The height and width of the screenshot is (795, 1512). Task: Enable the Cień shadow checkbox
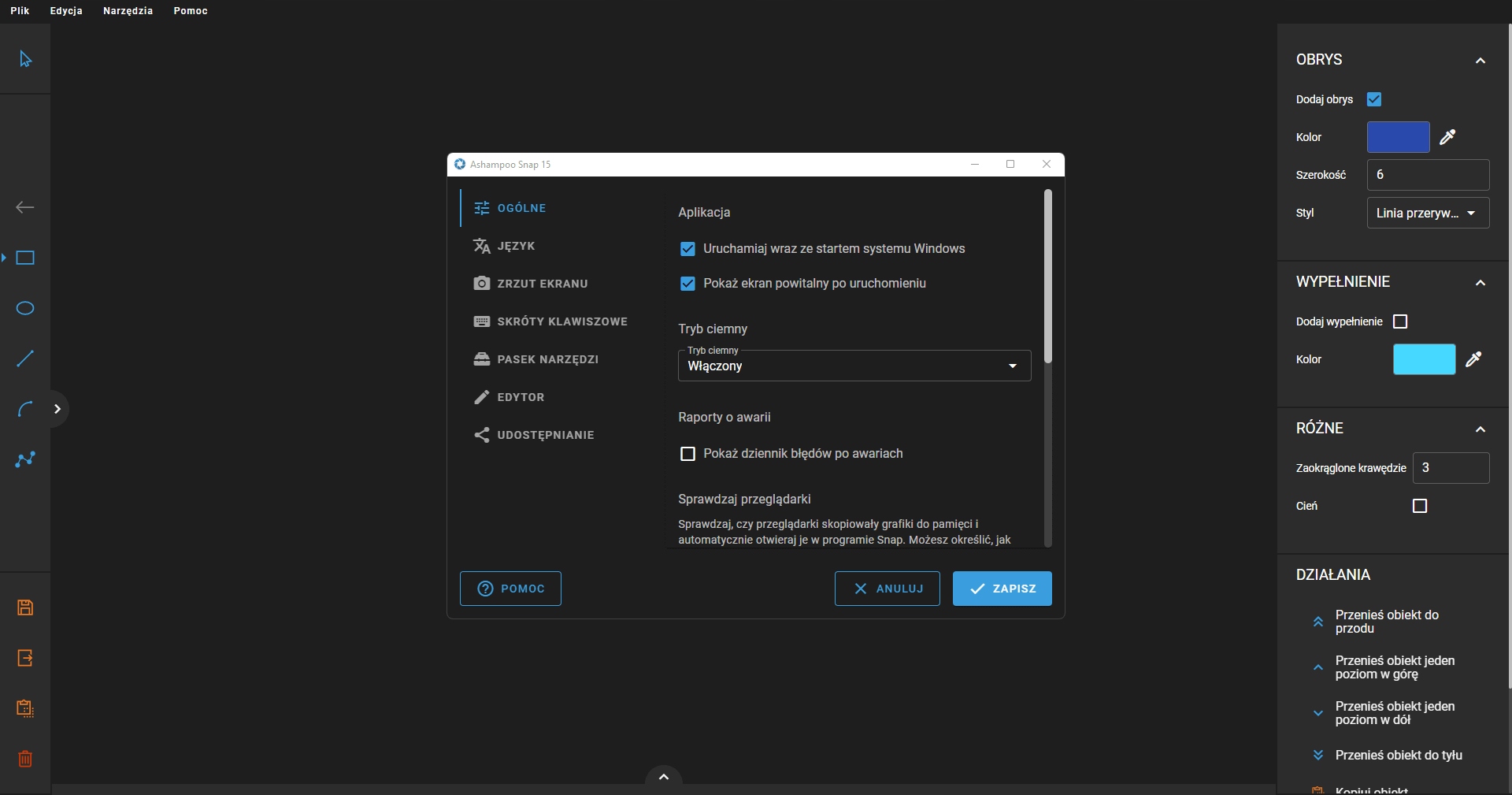point(1420,506)
